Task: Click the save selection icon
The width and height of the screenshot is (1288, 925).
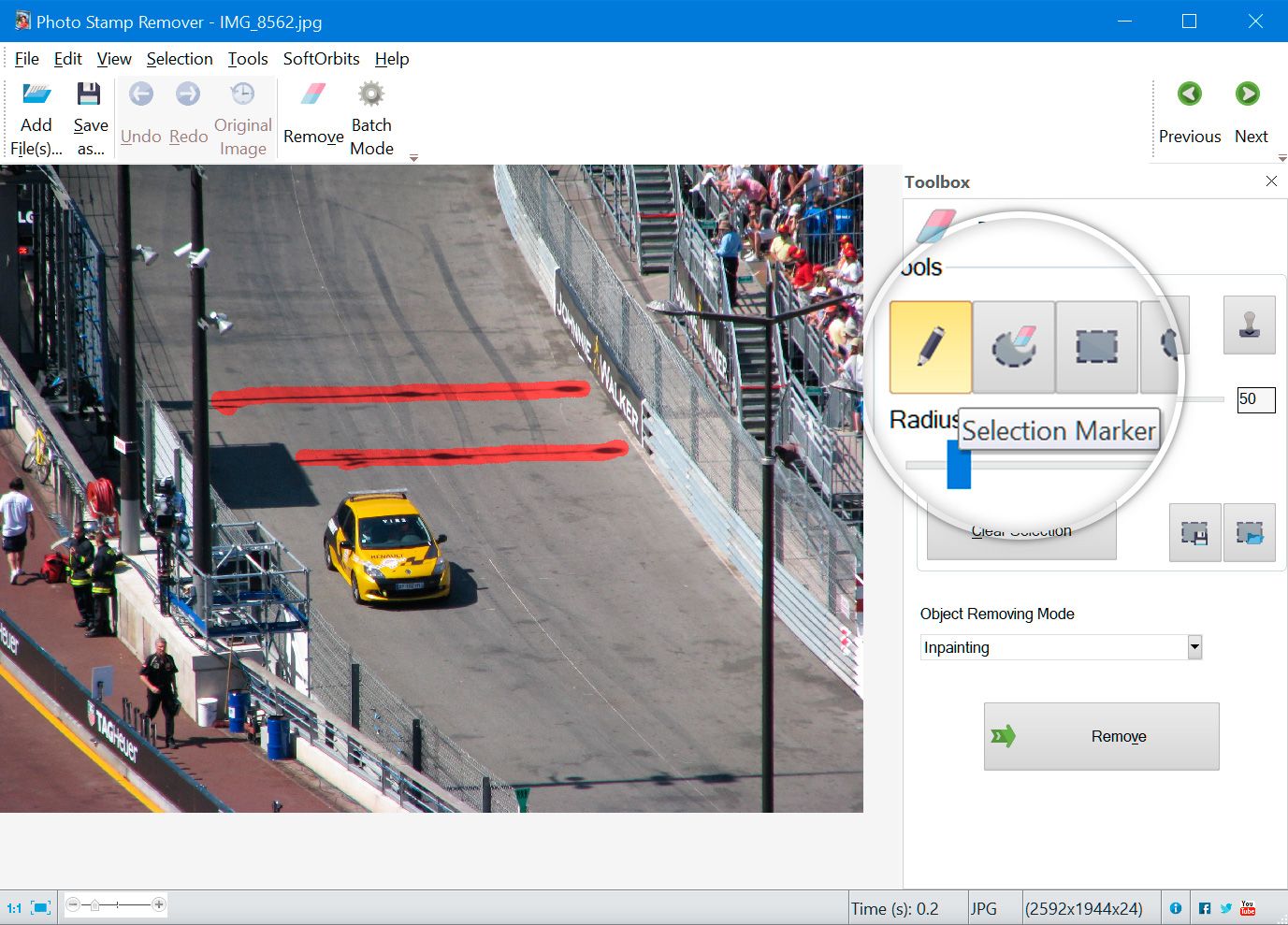Action: tap(1194, 532)
